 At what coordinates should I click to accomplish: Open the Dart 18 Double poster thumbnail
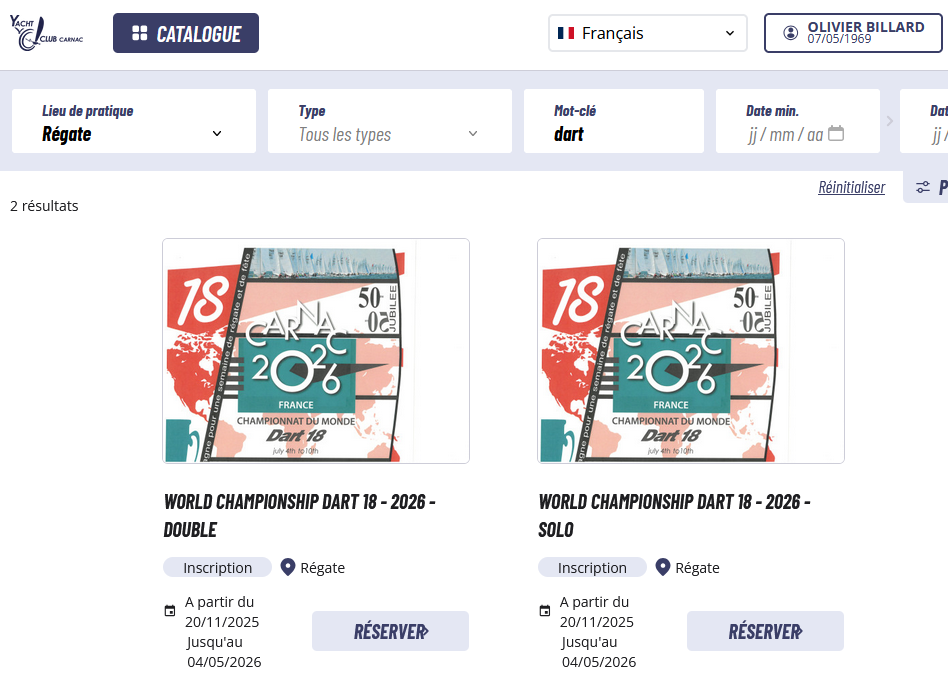[315, 351]
